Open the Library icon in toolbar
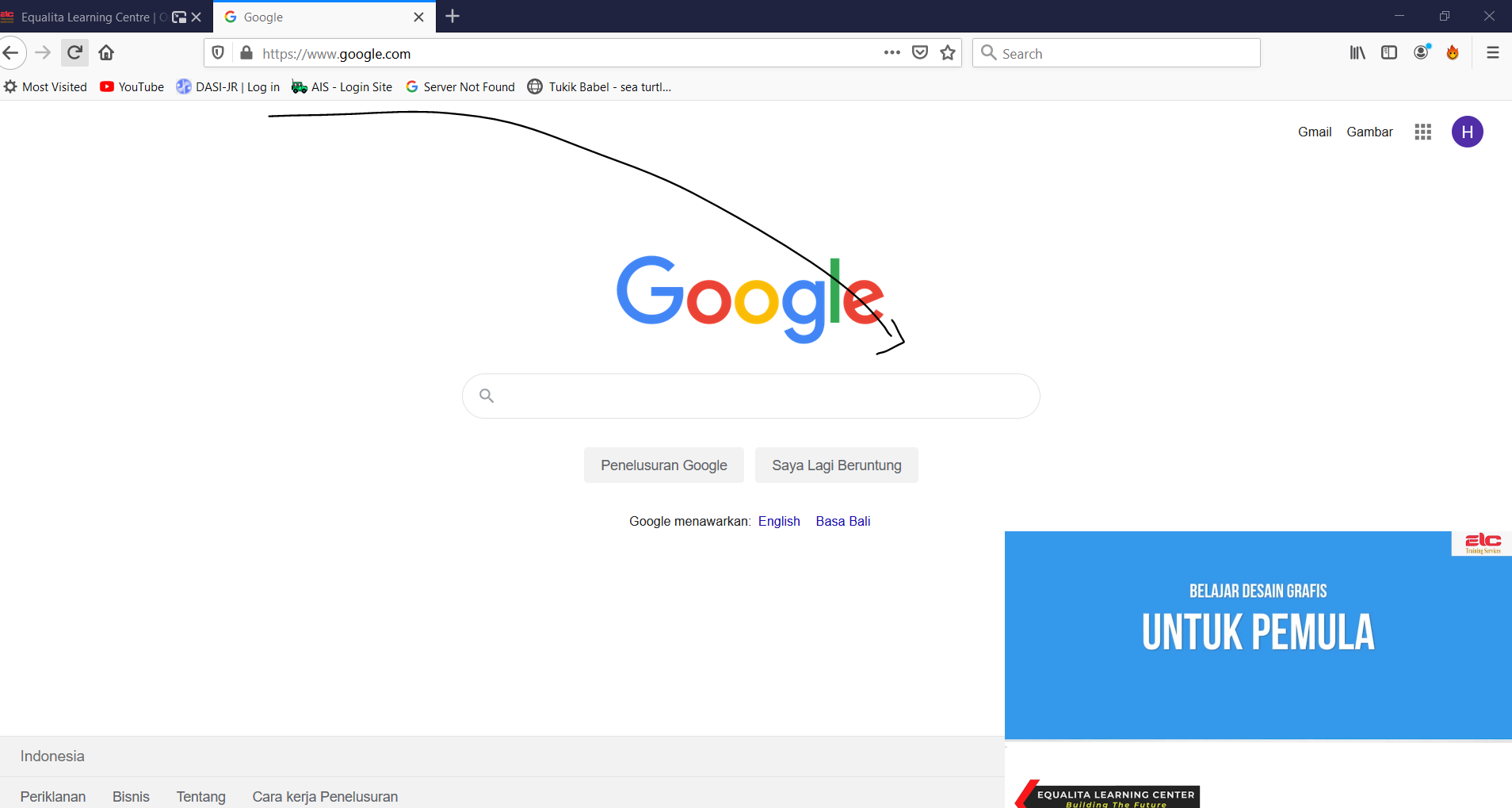 (x=1357, y=53)
